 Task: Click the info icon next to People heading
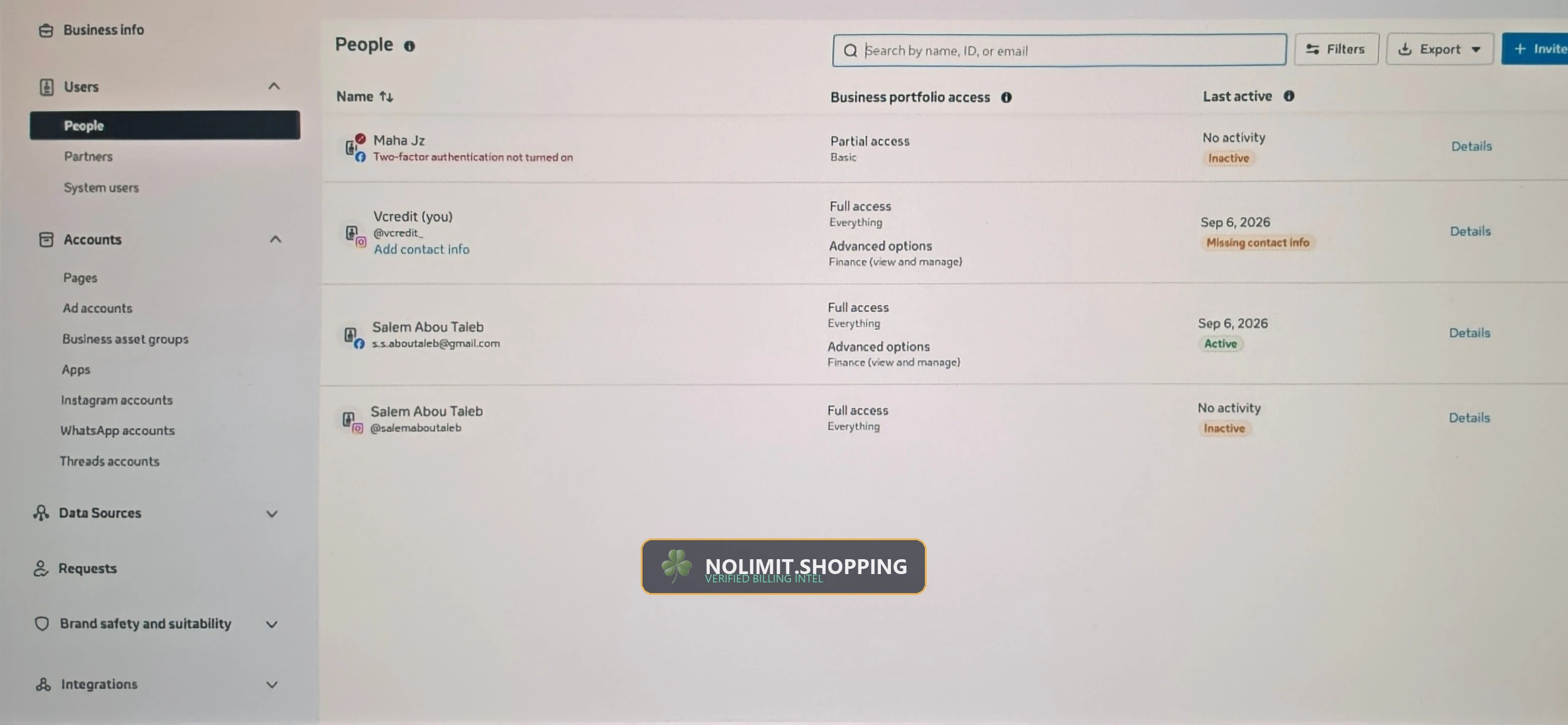(x=410, y=46)
